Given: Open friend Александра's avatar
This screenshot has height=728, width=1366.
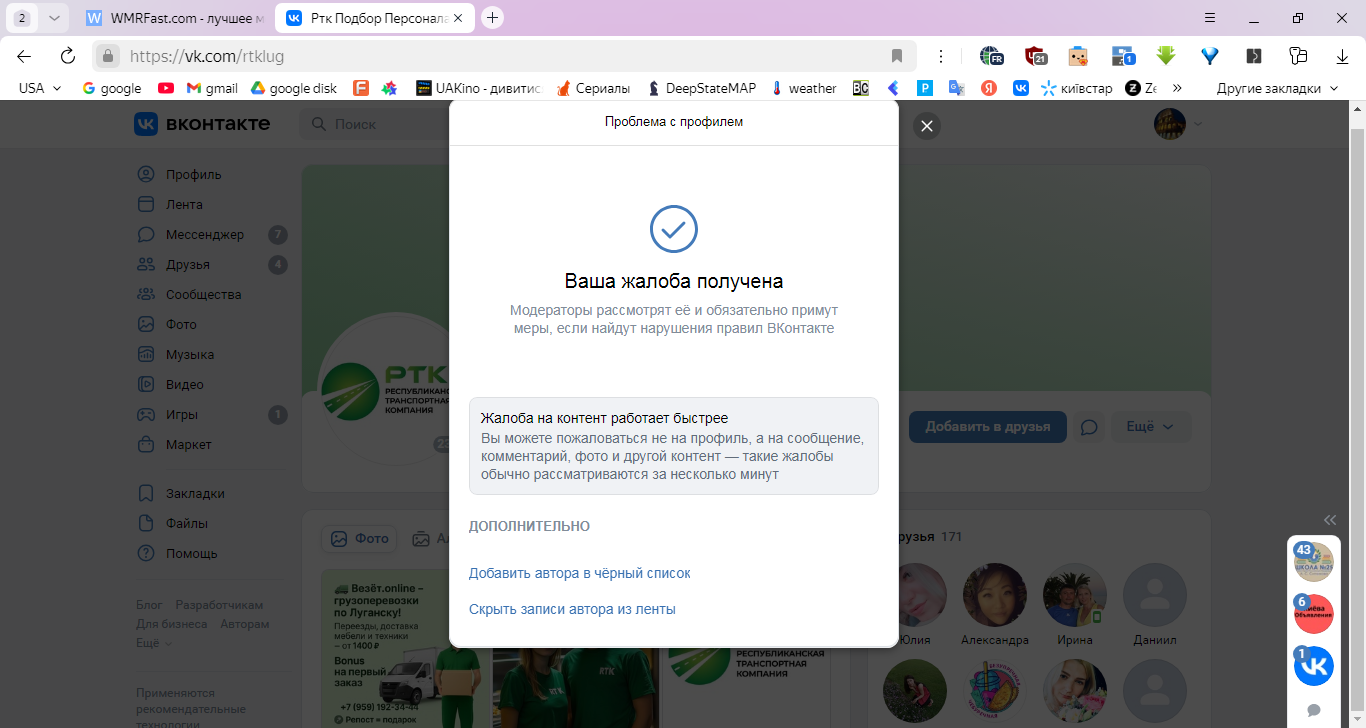Looking at the screenshot, I should pyautogui.click(x=994, y=595).
